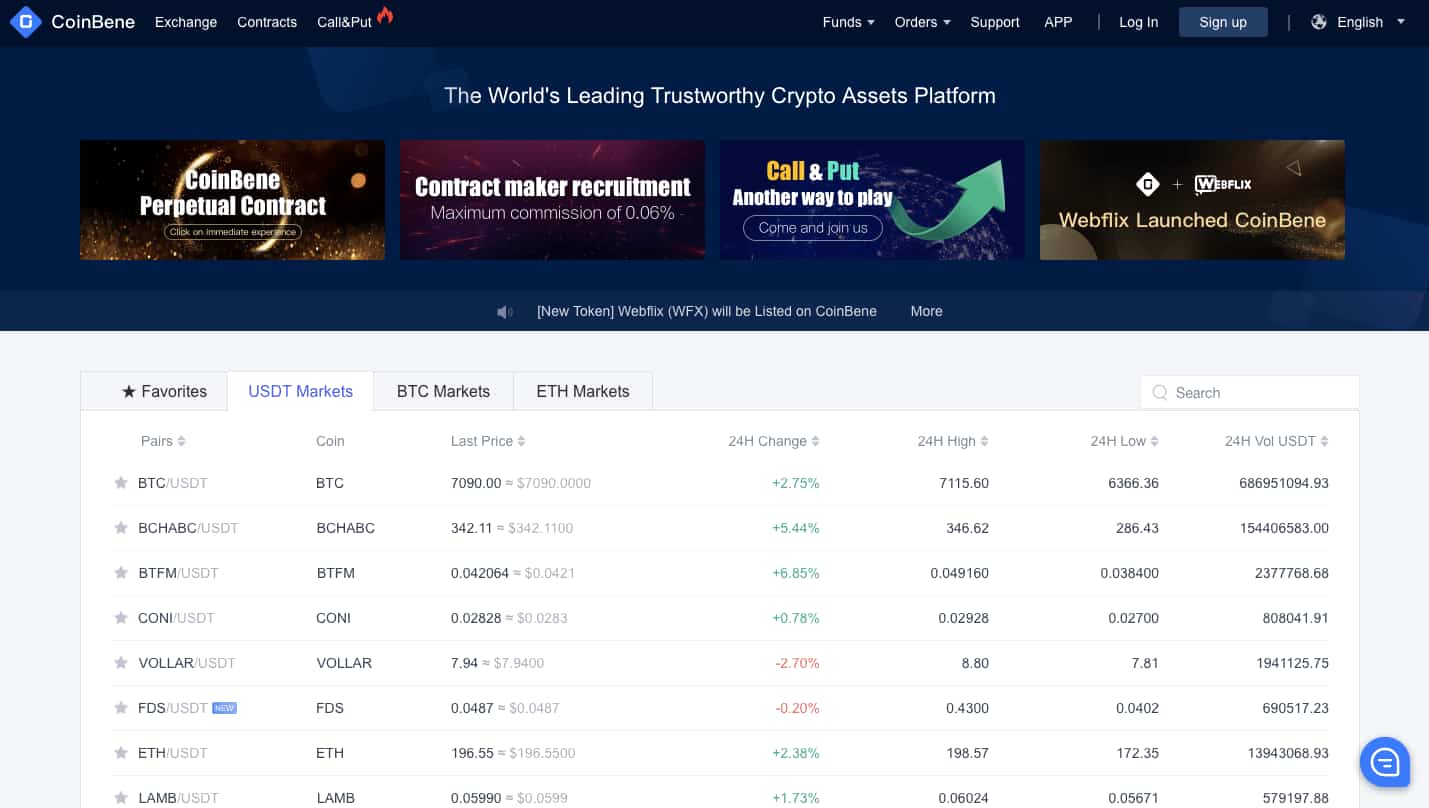Open the chat support bubble
The height and width of the screenshot is (808, 1429).
1385,763
